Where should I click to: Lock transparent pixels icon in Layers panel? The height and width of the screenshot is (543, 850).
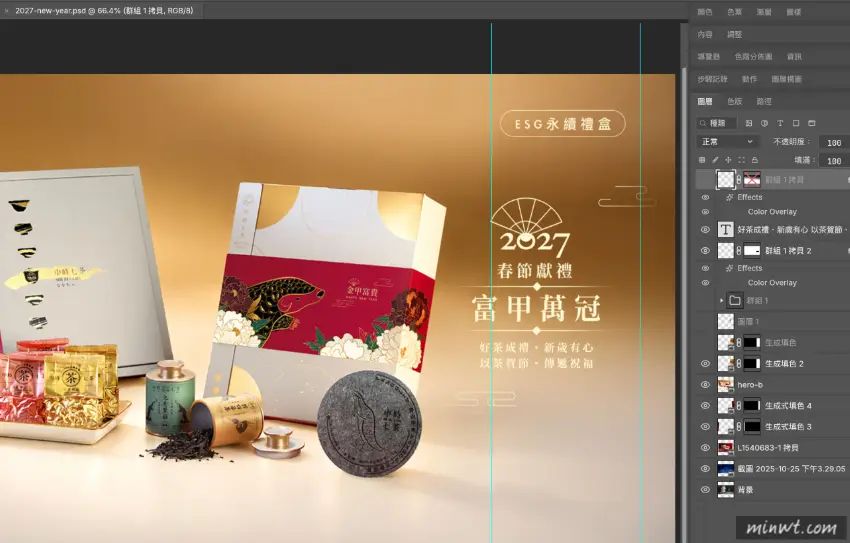tap(702, 160)
